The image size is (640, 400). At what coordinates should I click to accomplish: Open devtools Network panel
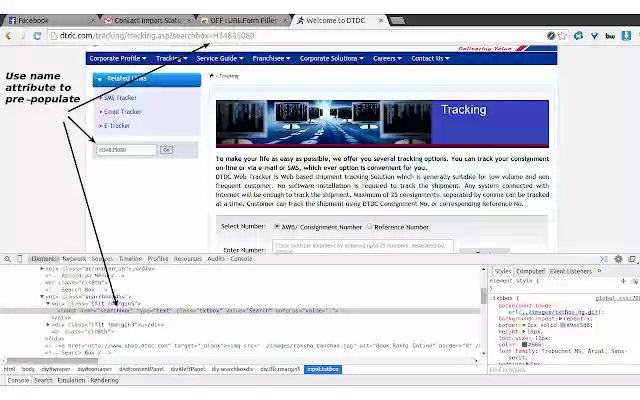[x=74, y=259]
